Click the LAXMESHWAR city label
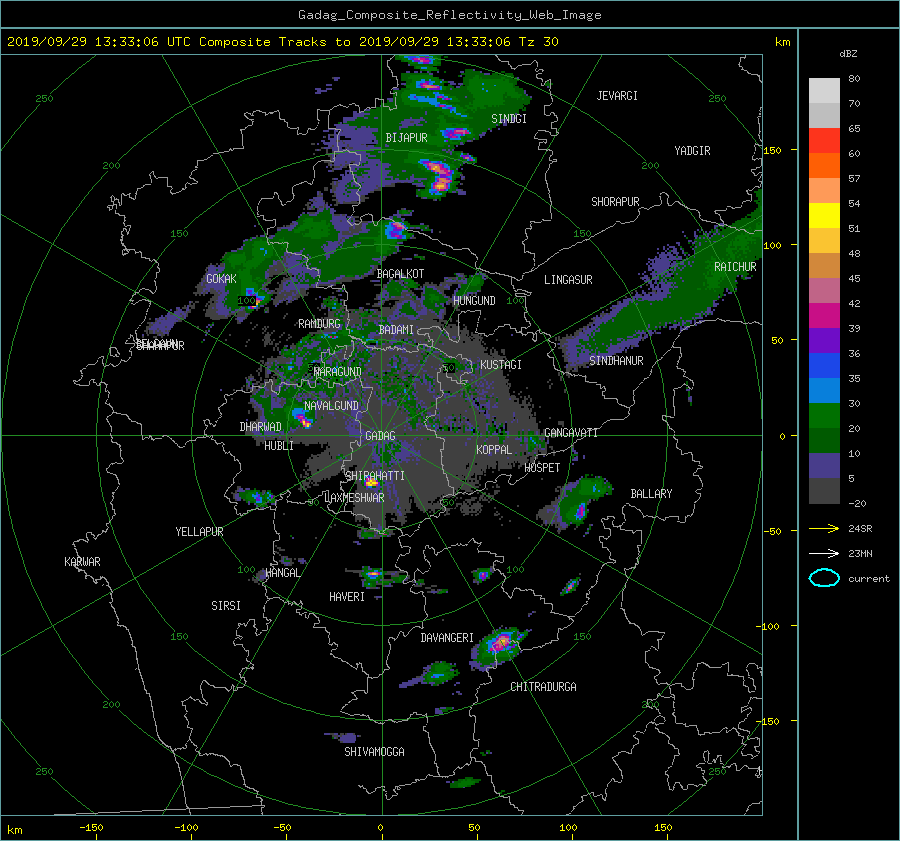 coord(354,498)
